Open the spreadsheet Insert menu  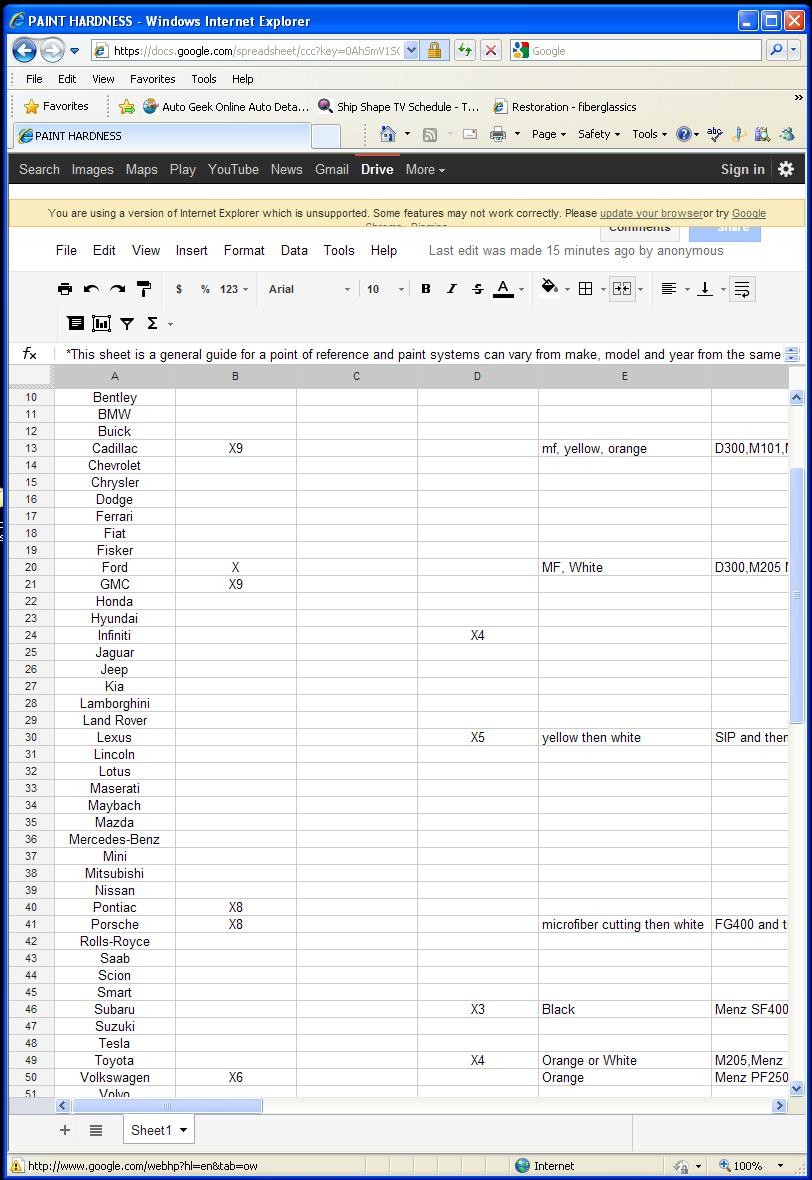pyautogui.click(x=191, y=251)
